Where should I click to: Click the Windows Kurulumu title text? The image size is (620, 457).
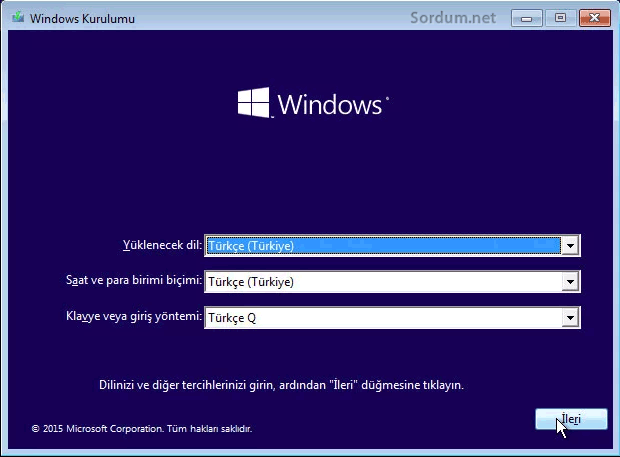click(x=82, y=19)
